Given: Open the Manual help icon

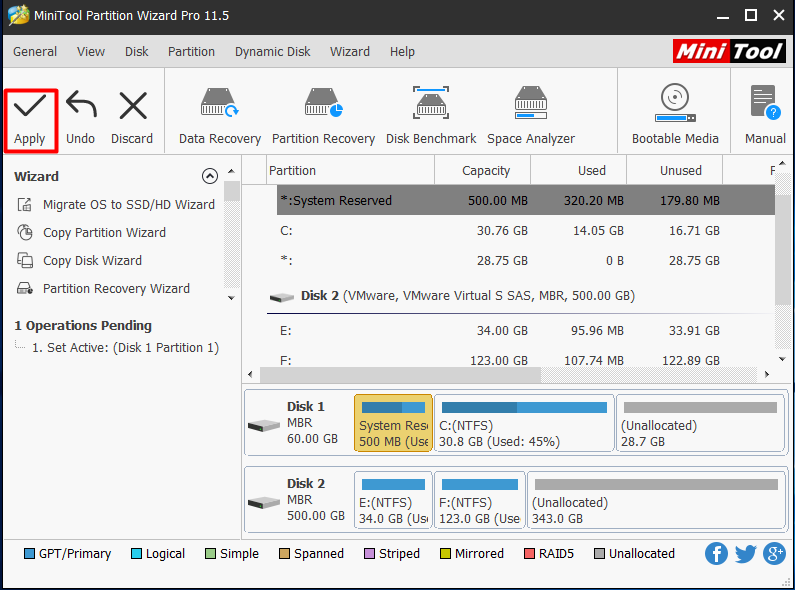Looking at the screenshot, I should pyautogui.click(x=765, y=117).
